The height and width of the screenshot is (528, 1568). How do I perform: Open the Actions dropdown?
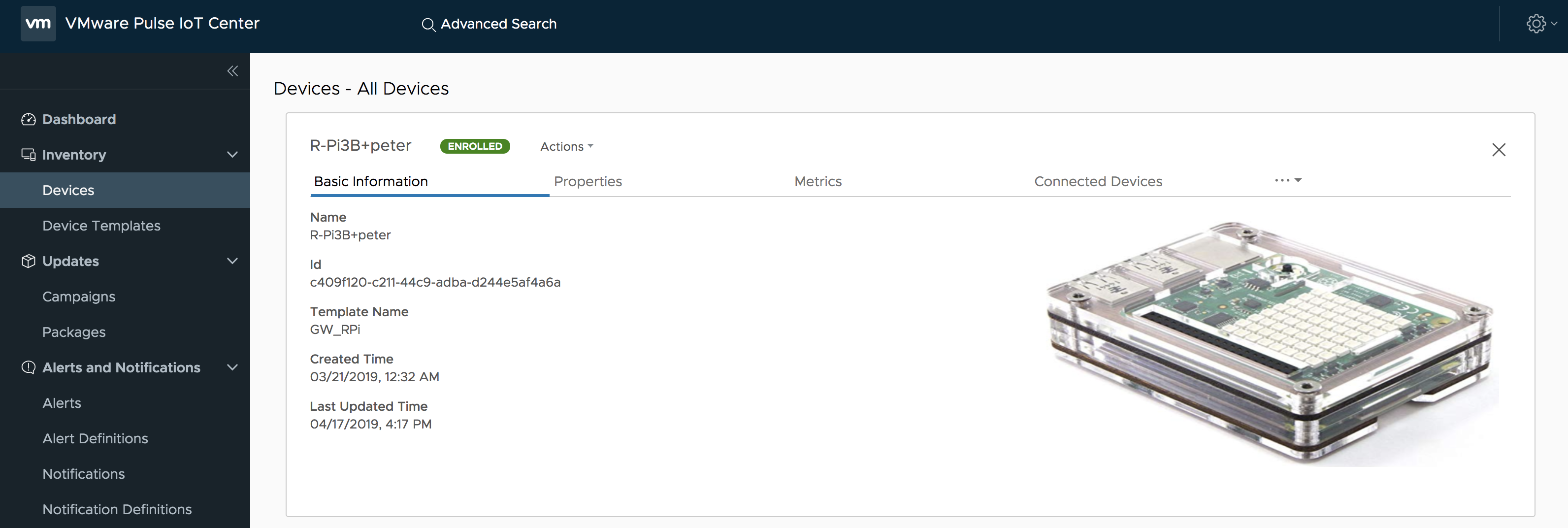(566, 147)
